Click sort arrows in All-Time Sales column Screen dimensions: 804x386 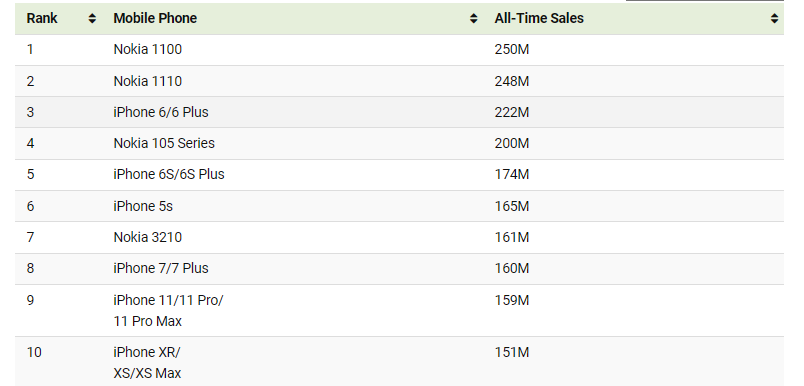point(774,18)
